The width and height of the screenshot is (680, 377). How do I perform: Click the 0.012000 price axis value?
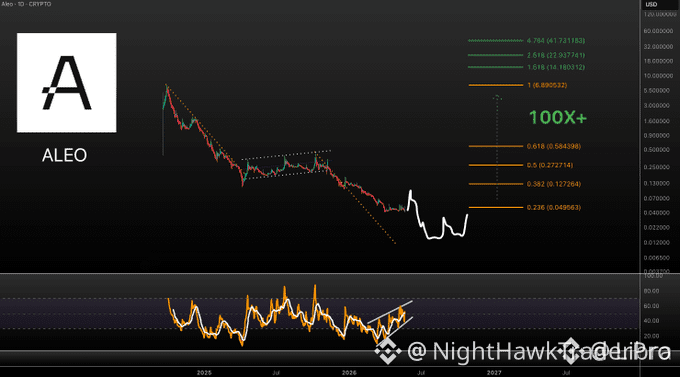tap(657, 243)
